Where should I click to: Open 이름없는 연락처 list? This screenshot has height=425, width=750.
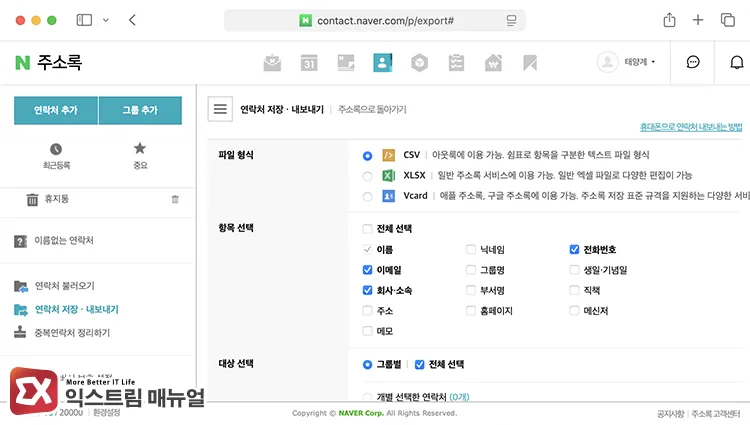64,240
